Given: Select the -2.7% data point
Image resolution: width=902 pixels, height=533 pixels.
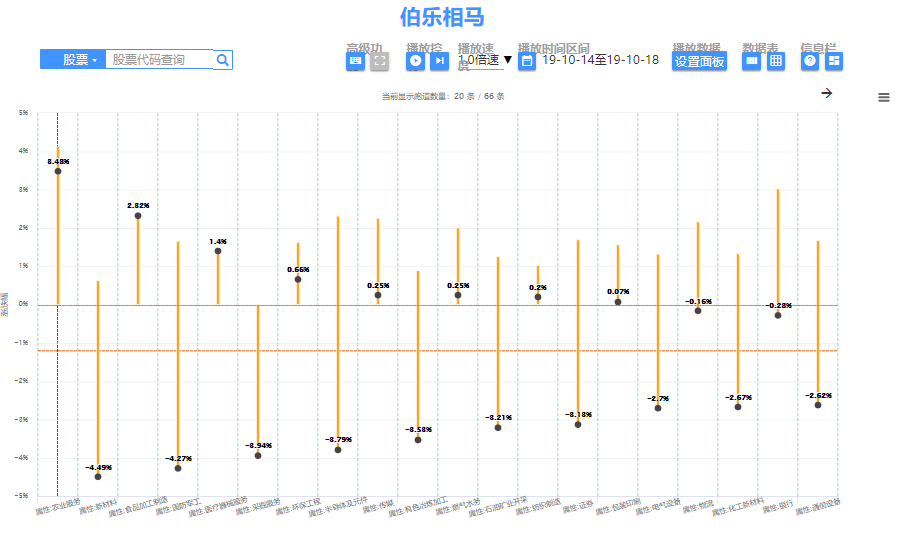Looking at the screenshot, I should (x=658, y=408).
